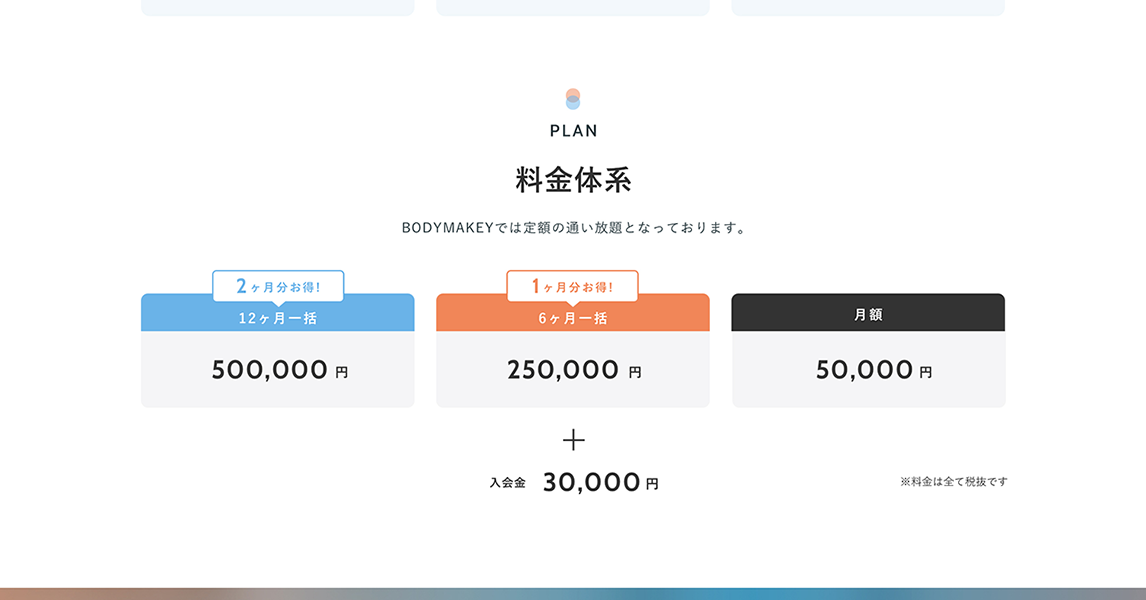Click the 入会金 label
1146x600 pixels.
point(507,482)
